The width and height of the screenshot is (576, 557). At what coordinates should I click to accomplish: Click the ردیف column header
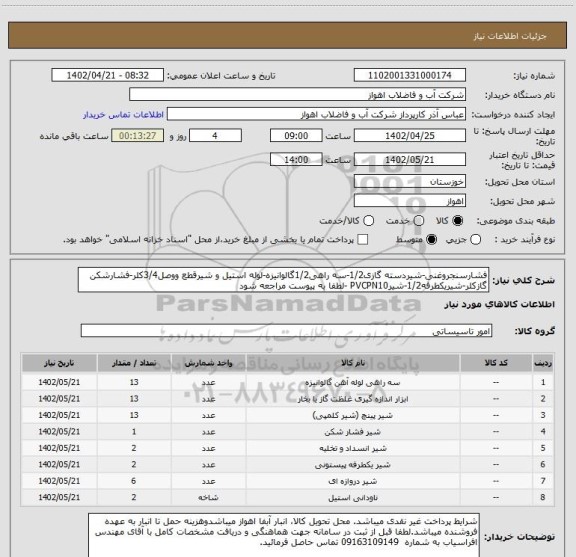tap(543, 363)
